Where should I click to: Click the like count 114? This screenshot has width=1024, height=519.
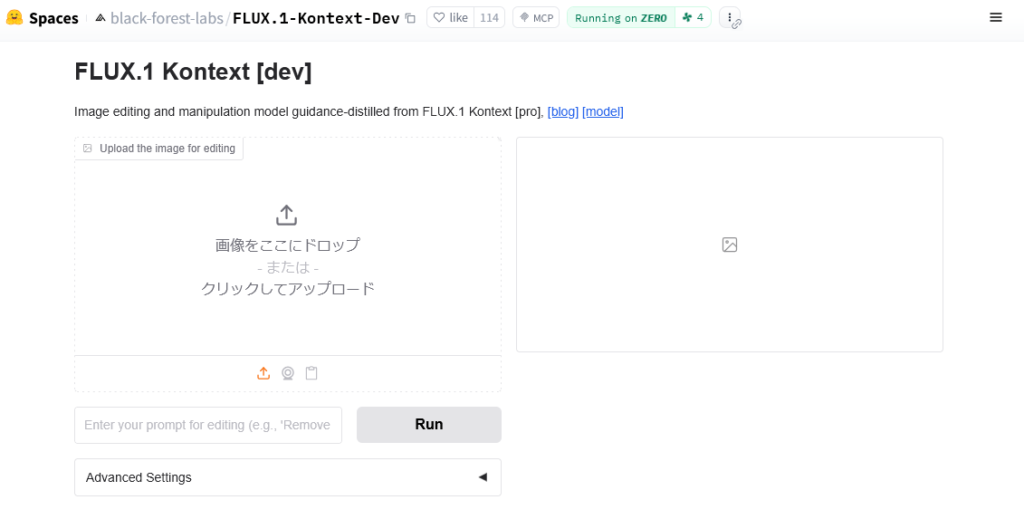coord(489,18)
